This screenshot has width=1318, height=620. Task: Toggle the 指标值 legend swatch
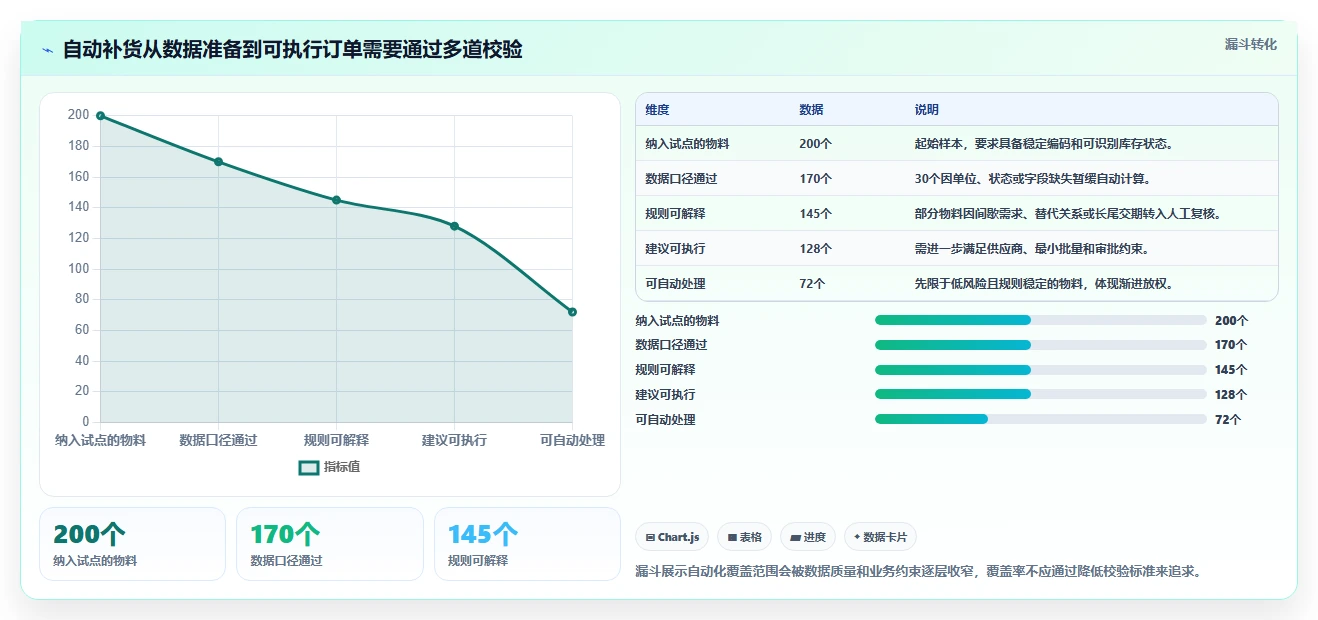point(309,467)
